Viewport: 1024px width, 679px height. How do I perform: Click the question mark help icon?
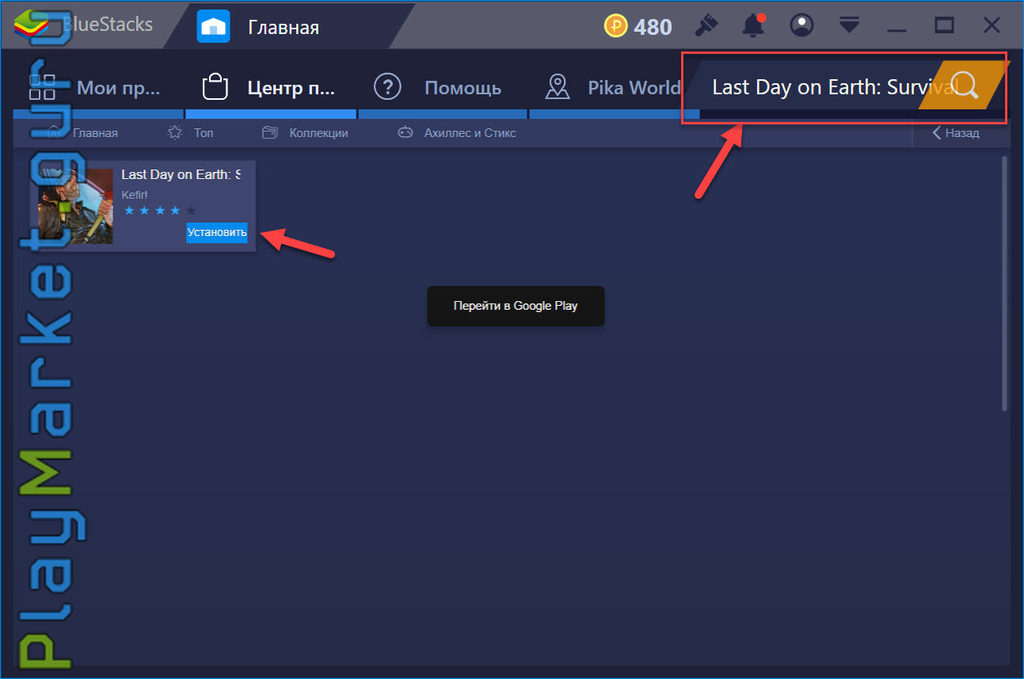coord(387,86)
